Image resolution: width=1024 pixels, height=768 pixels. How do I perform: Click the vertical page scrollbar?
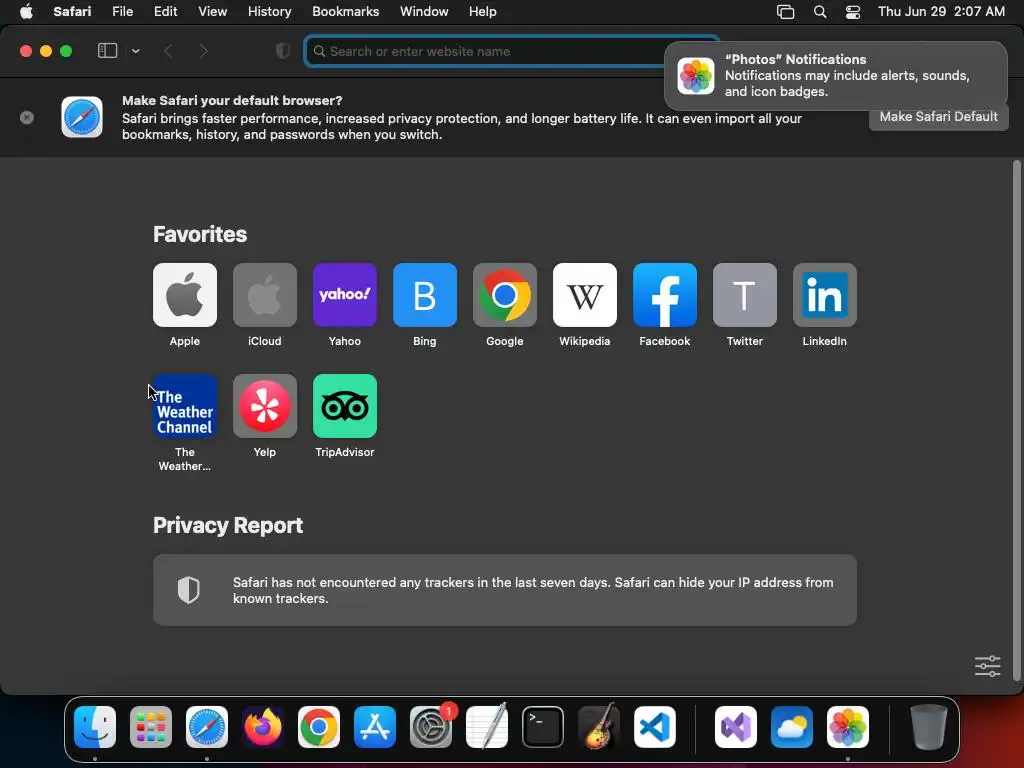tap(1016, 421)
